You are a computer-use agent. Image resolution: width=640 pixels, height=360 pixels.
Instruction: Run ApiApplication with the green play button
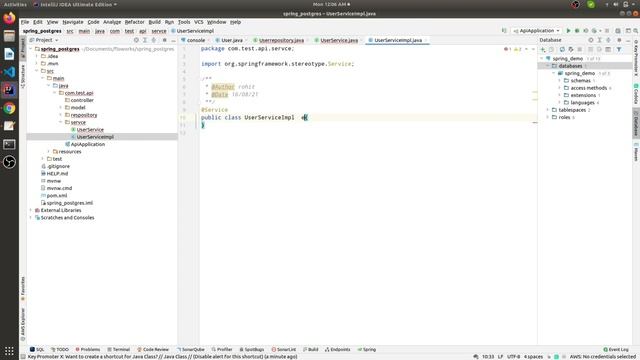point(568,31)
